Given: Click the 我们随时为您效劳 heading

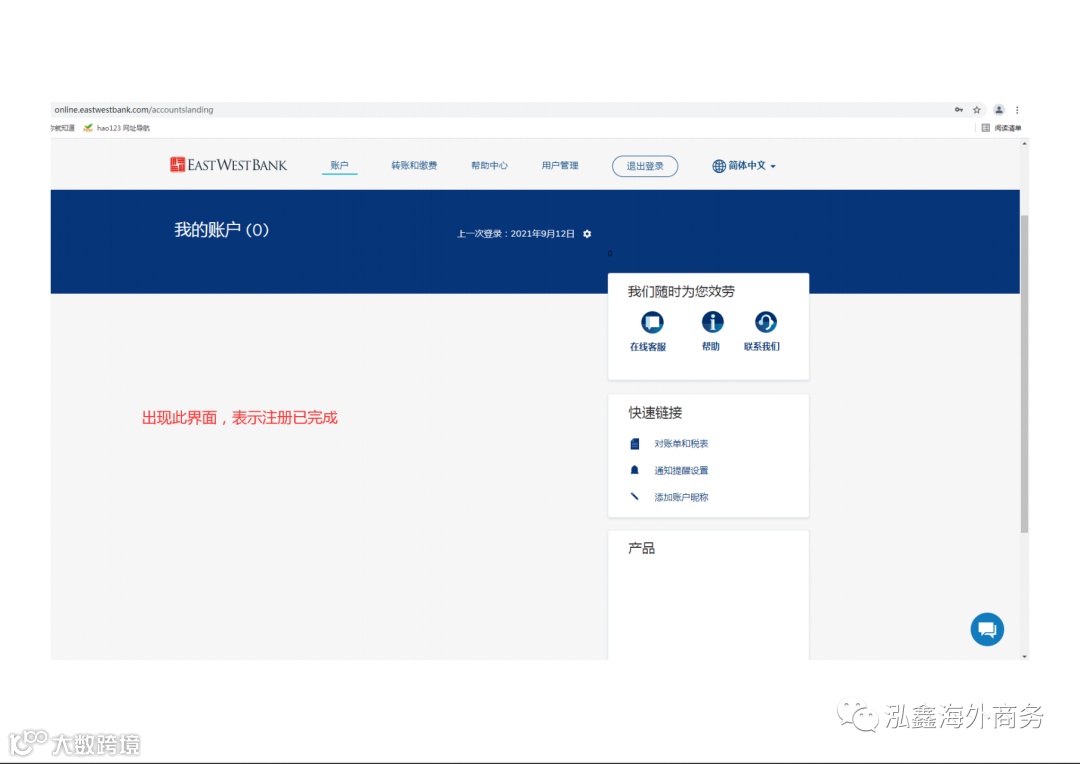Looking at the screenshot, I should pos(681,291).
